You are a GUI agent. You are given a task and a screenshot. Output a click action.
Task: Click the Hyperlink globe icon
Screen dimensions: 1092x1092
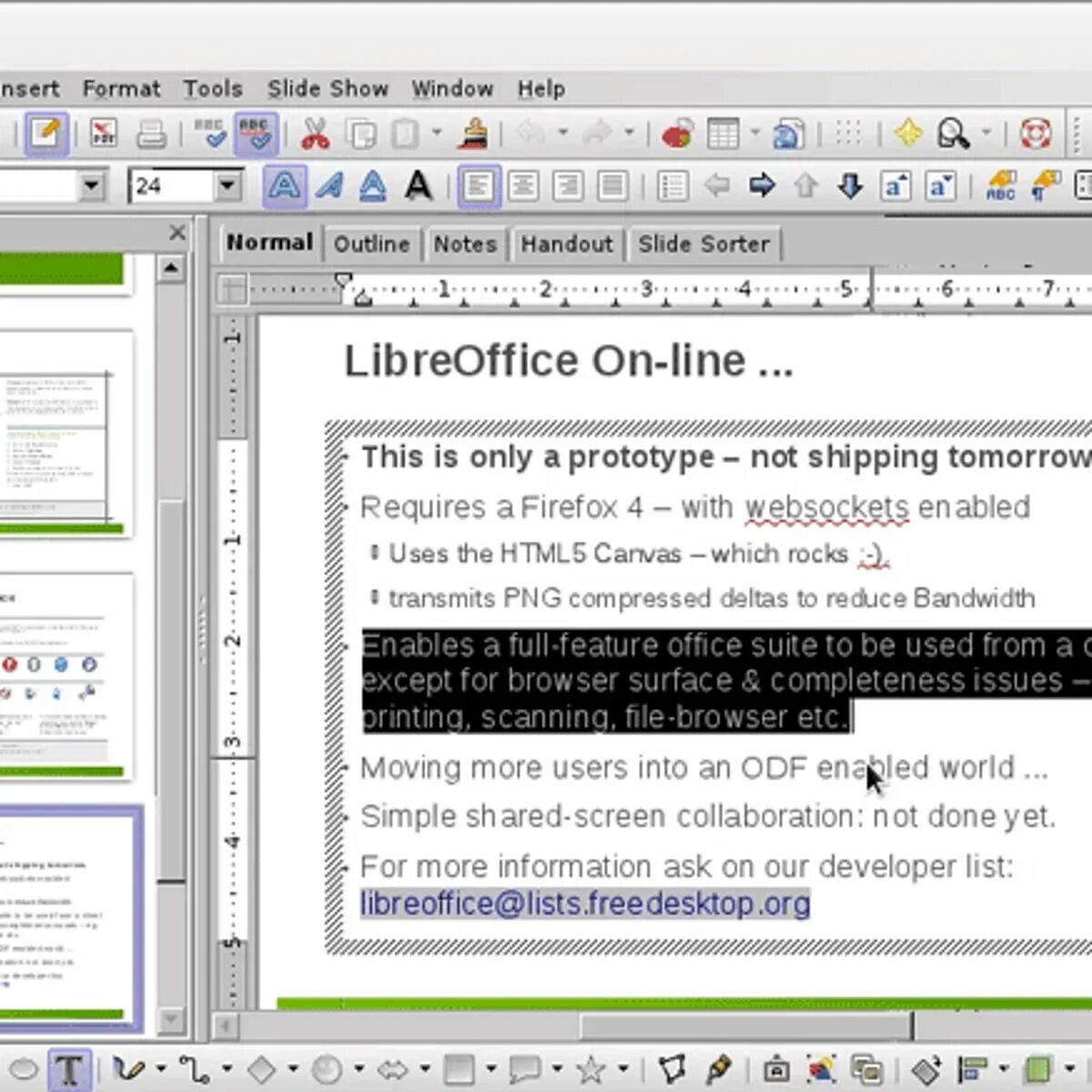[x=789, y=134]
